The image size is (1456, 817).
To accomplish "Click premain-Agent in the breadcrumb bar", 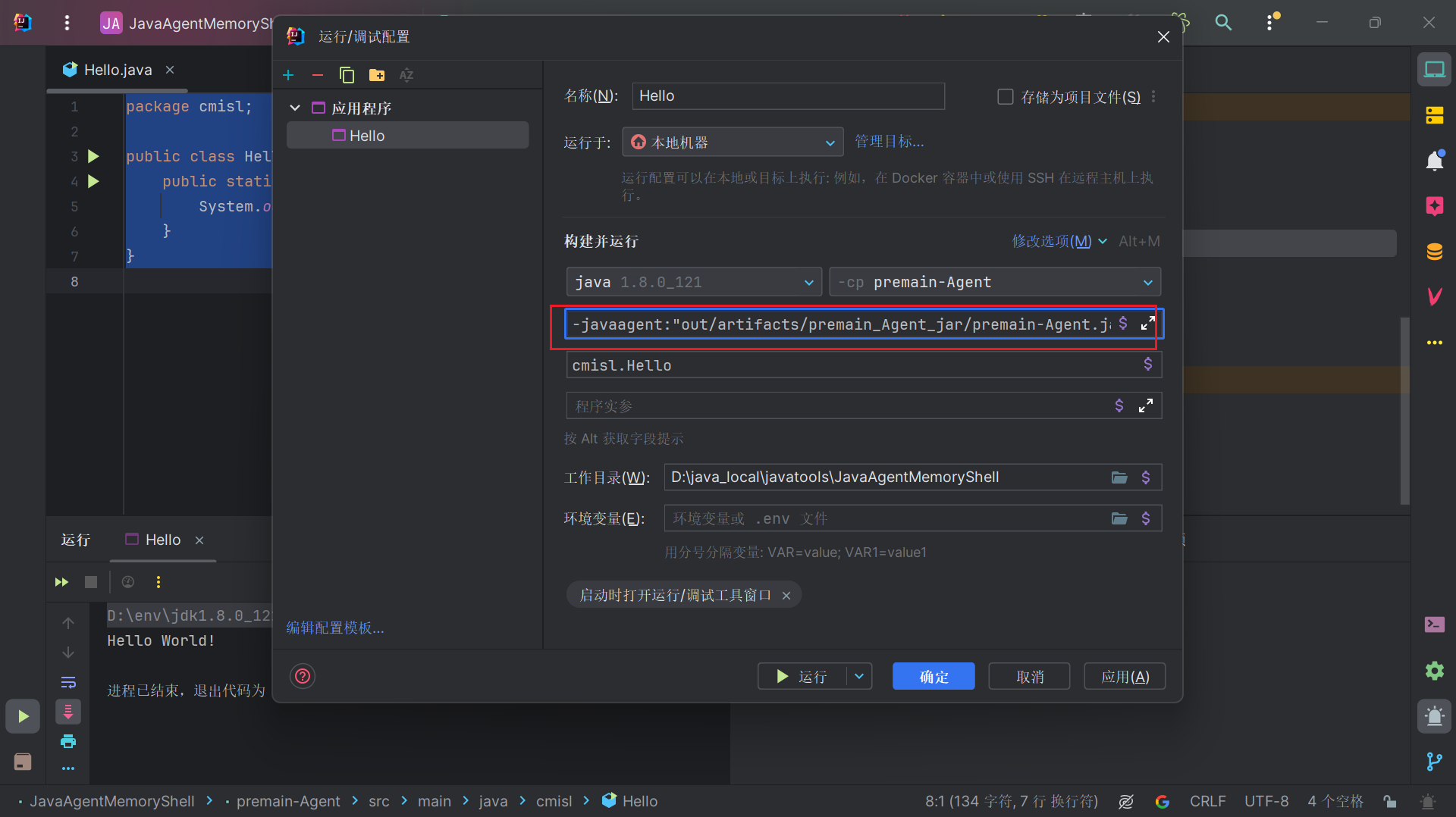I will (287, 801).
